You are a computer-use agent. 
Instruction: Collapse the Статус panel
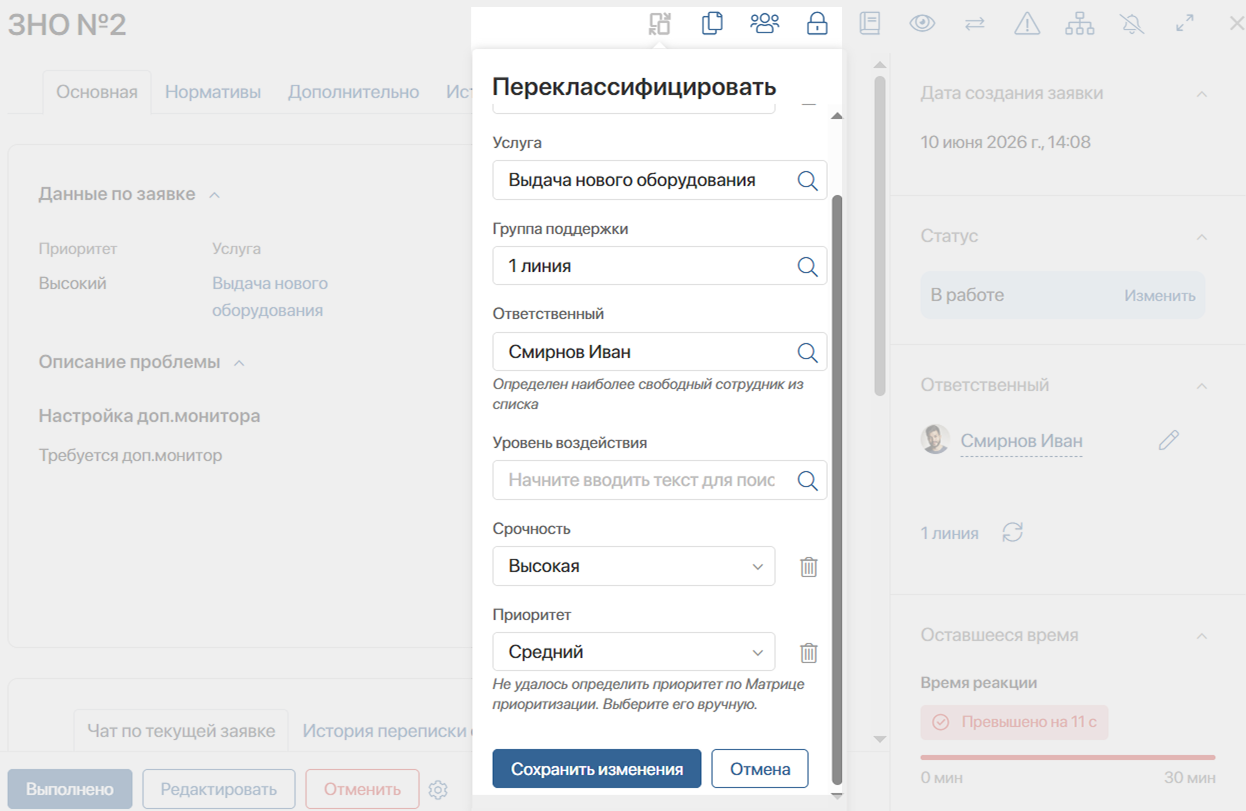[1202, 237]
